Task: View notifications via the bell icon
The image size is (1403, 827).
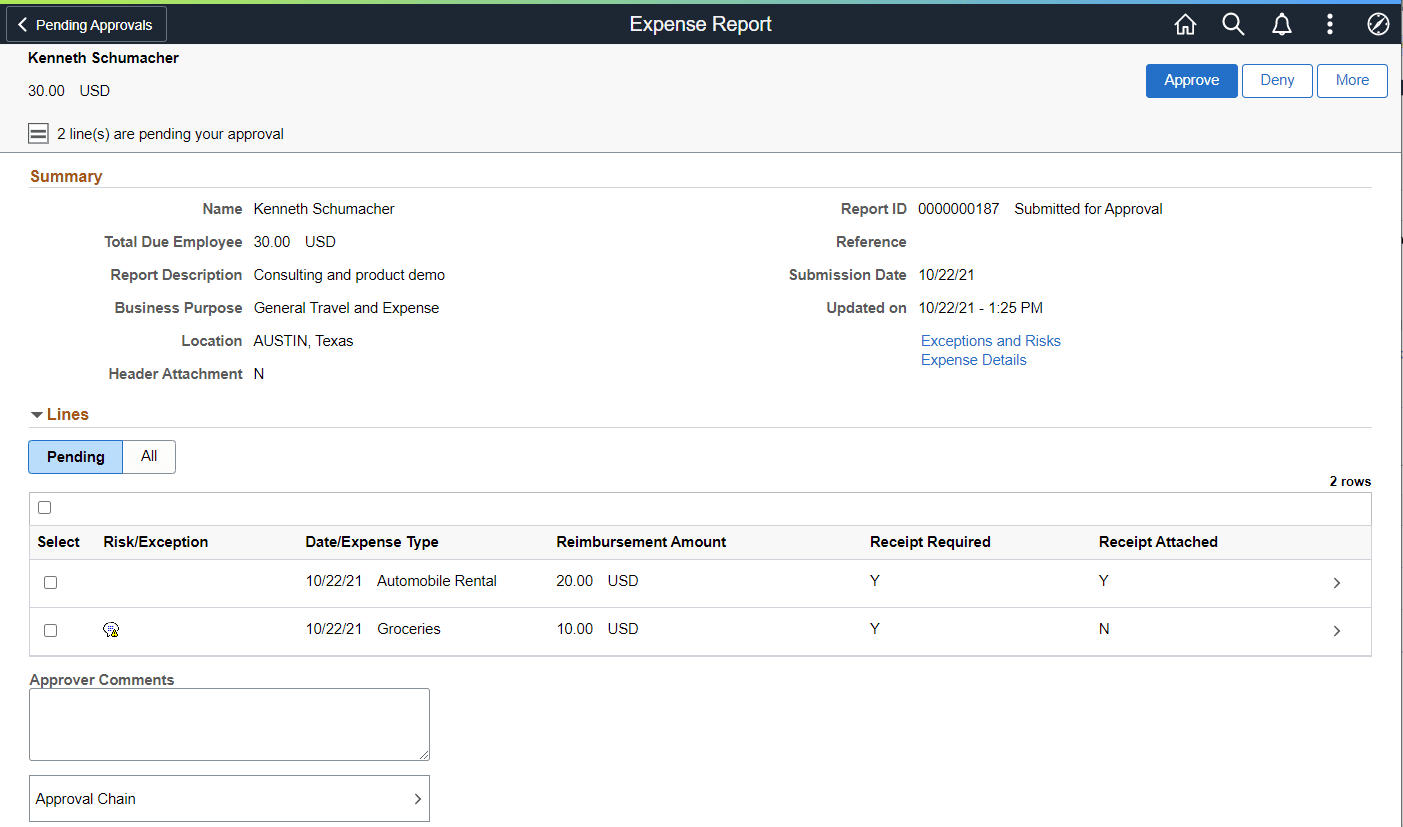Action: pyautogui.click(x=1281, y=24)
